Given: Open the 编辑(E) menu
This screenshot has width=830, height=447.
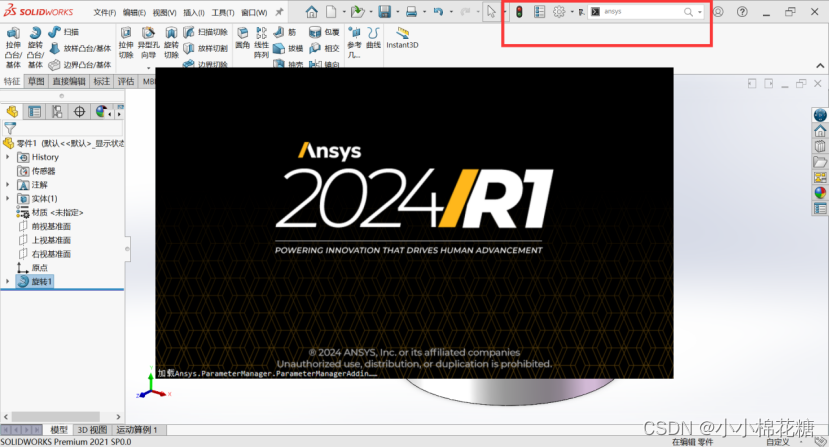Looking at the screenshot, I should tap(134, 12).
